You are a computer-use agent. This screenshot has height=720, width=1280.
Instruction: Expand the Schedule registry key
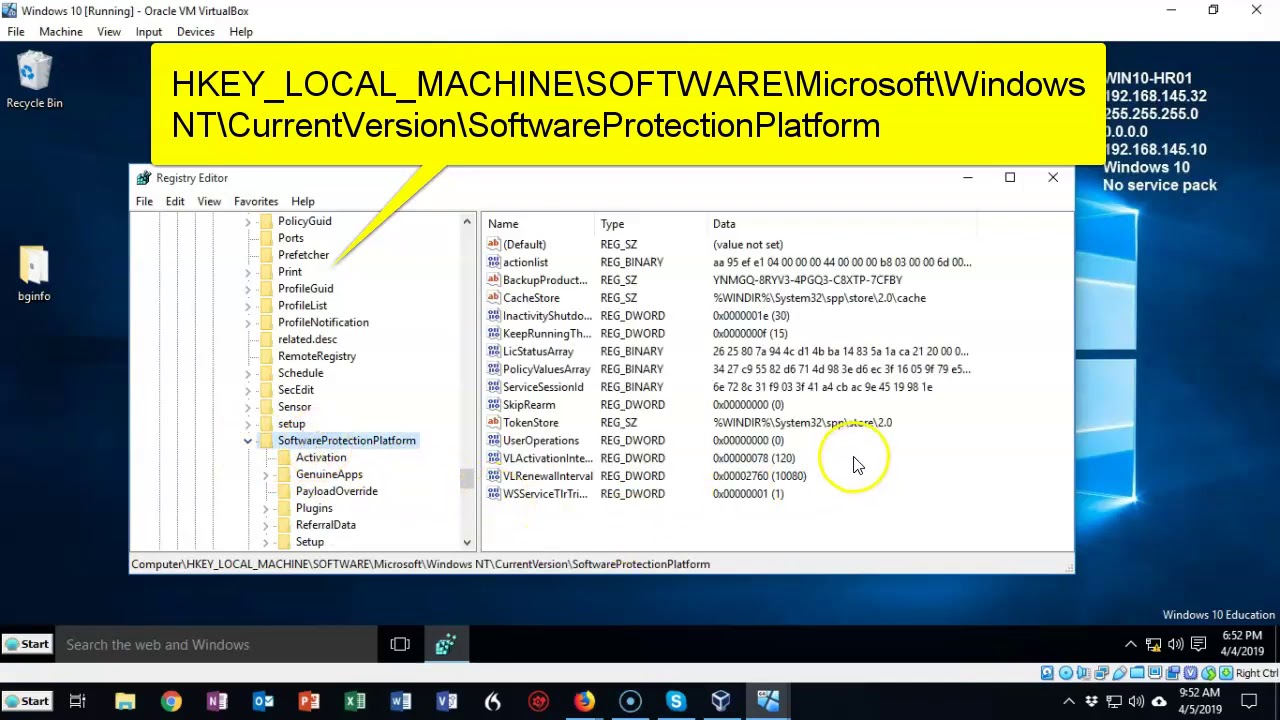248,373
